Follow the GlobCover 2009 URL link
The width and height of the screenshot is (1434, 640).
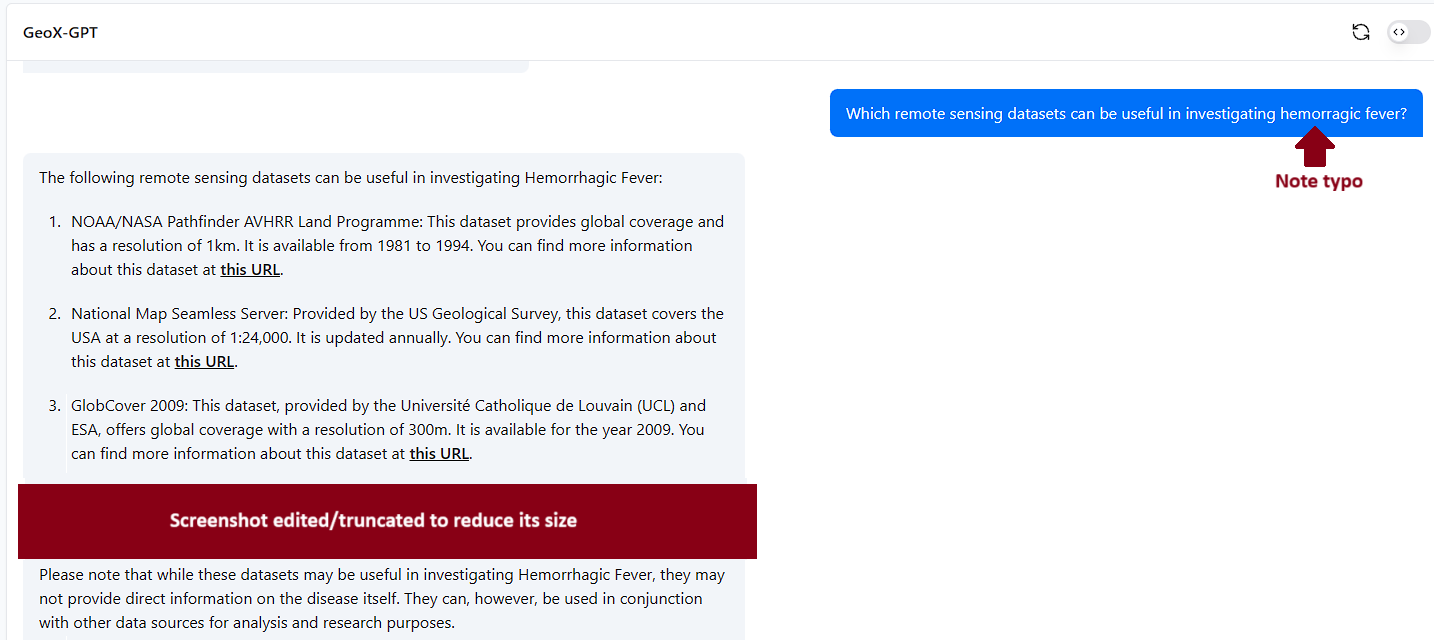[x=439, y=453]
